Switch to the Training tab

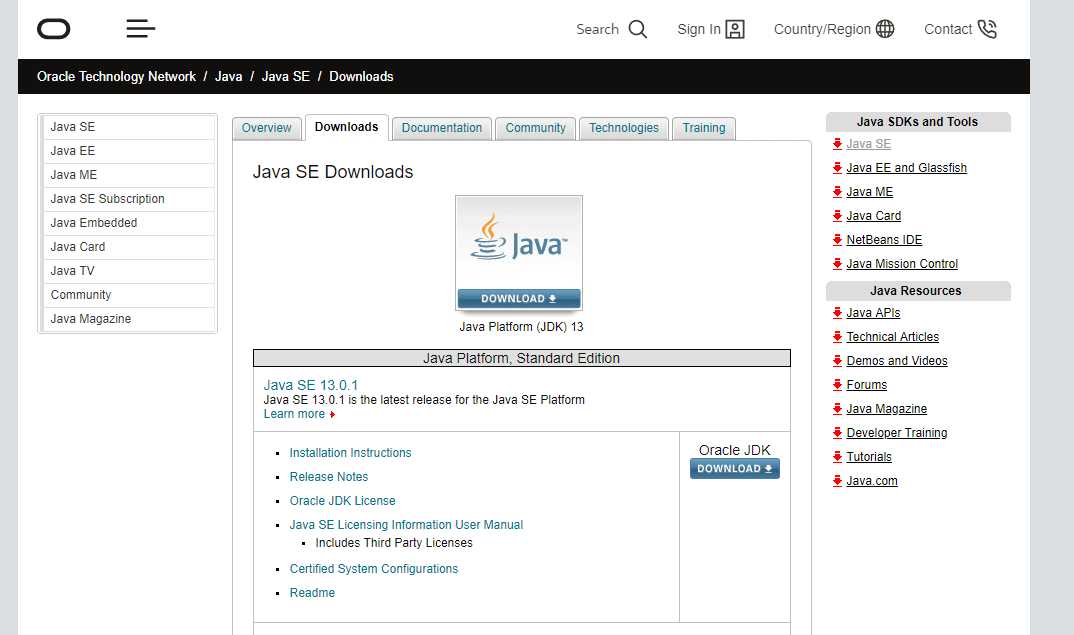704,128
